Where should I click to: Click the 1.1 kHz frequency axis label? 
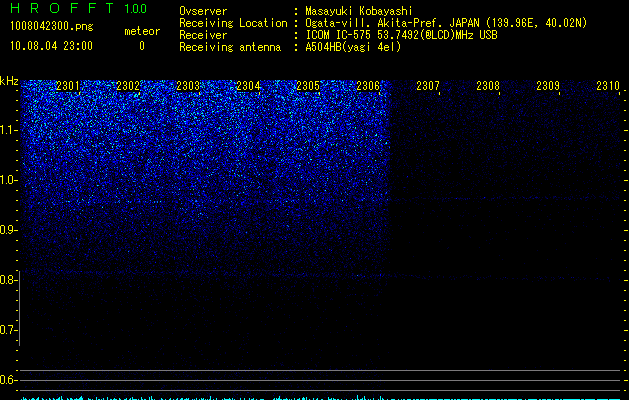pyautogui.click(x=8, y=130)
